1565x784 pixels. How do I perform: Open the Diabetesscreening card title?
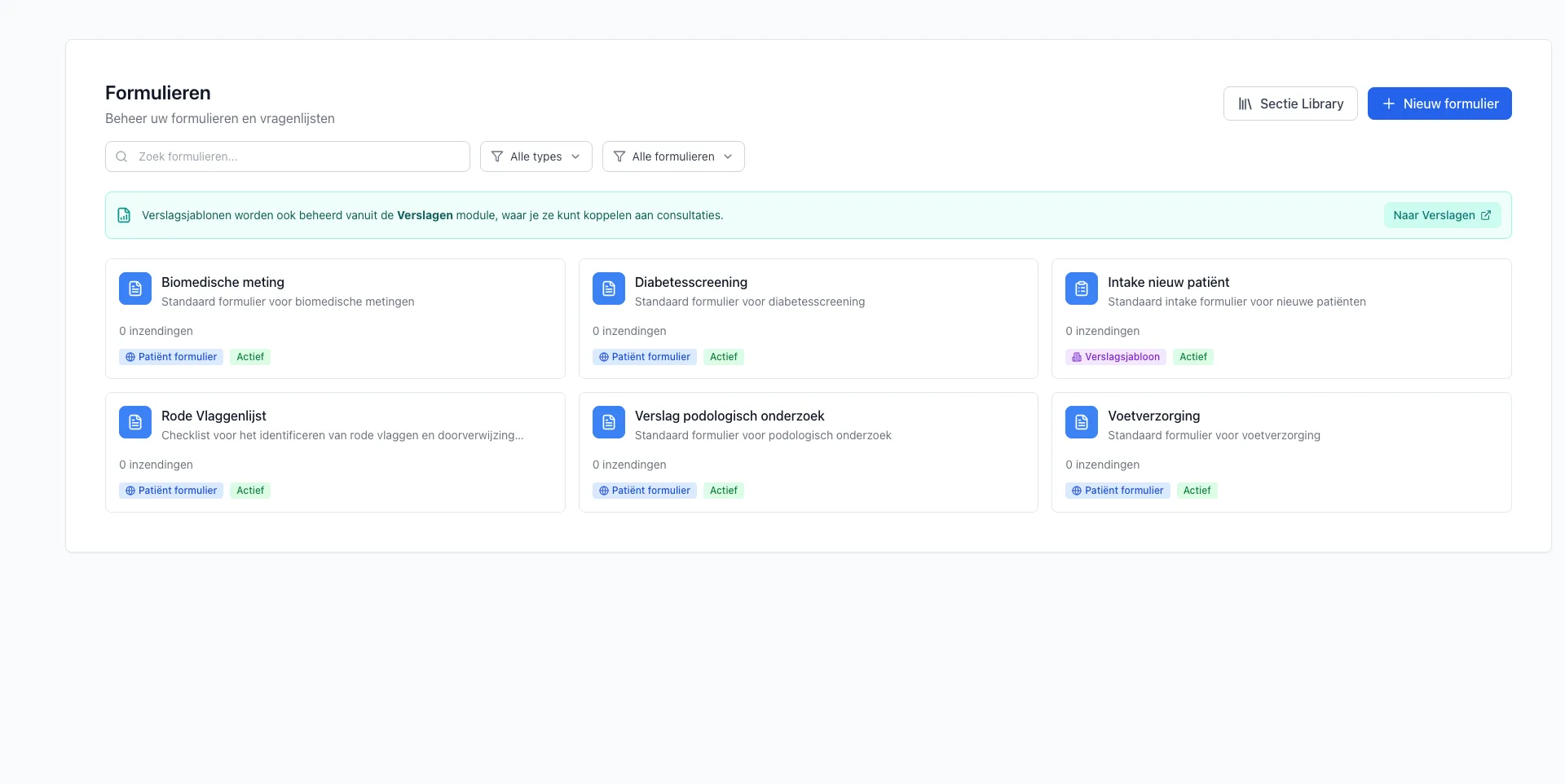click(691, 282)
